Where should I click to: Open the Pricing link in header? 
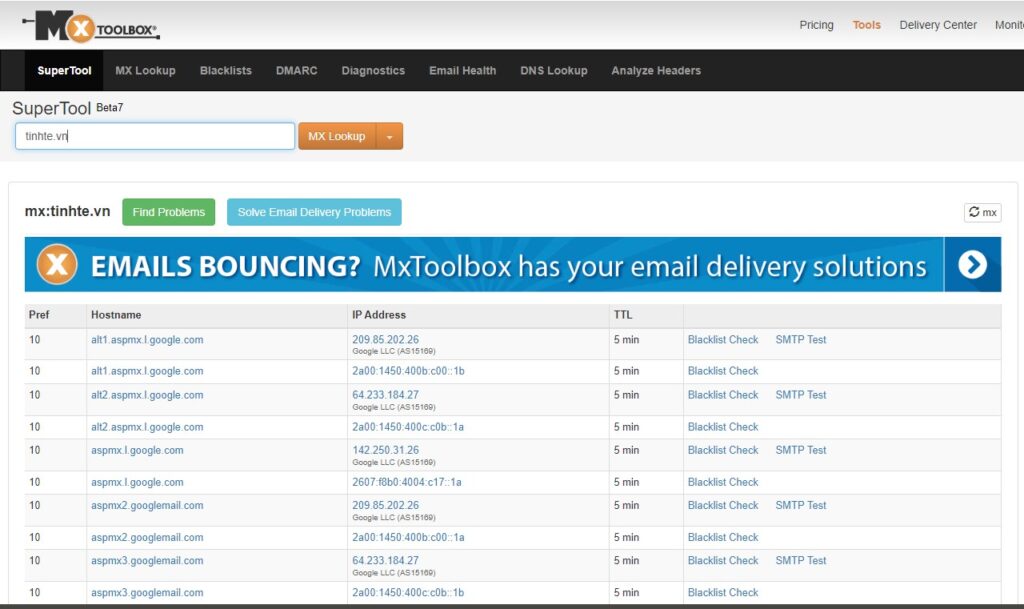[816, 25]
